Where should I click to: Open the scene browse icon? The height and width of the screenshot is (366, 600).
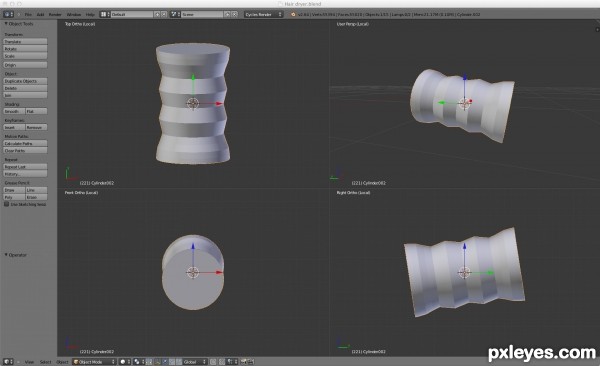(x=175, y=14)
